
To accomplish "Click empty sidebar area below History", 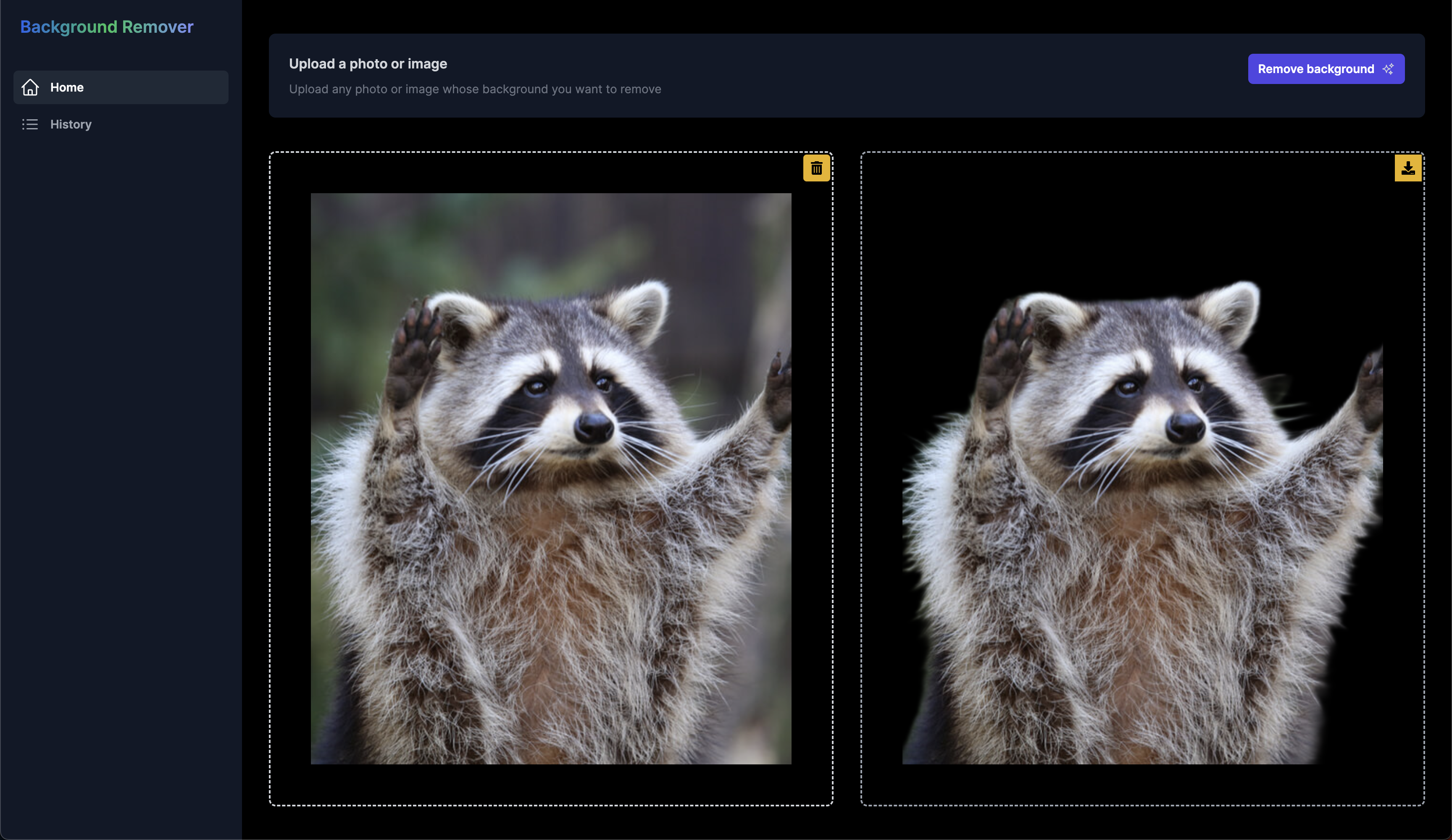I will 121,461.
